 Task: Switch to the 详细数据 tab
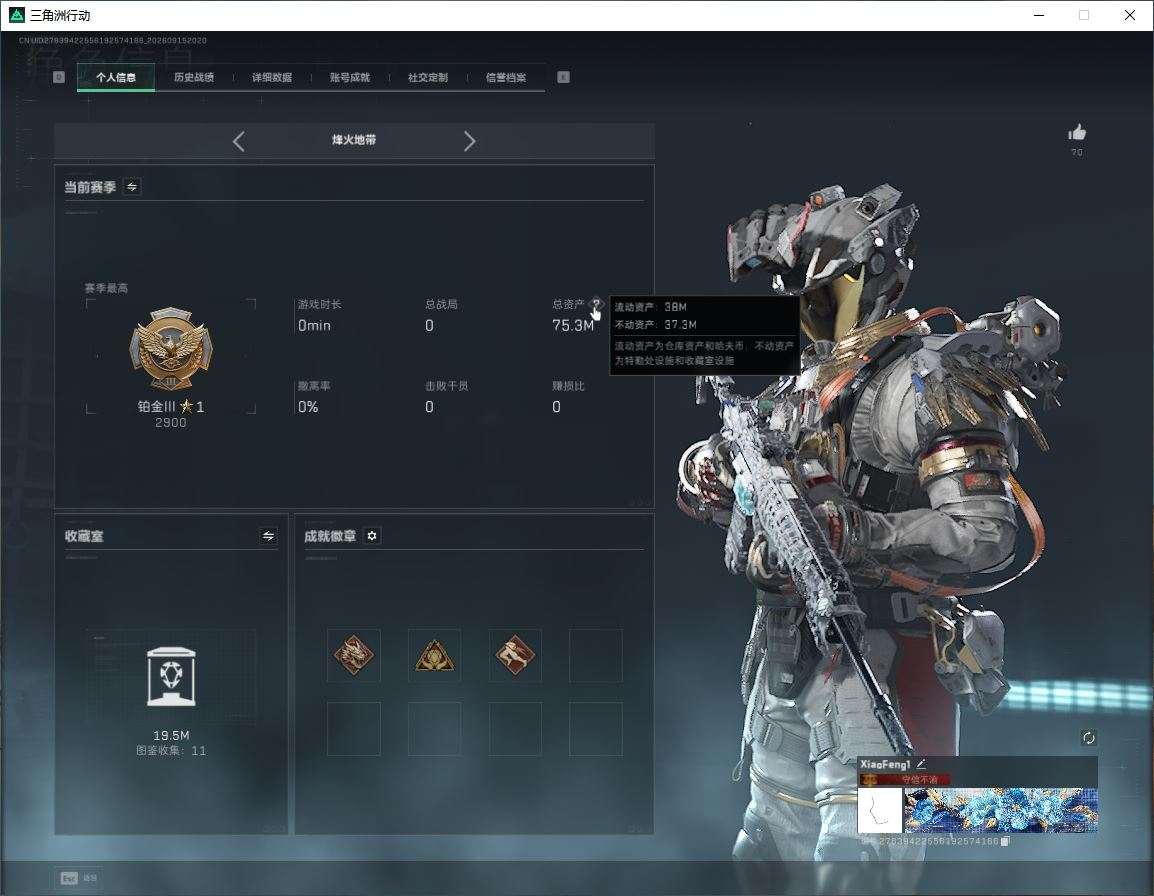[272, 77]
